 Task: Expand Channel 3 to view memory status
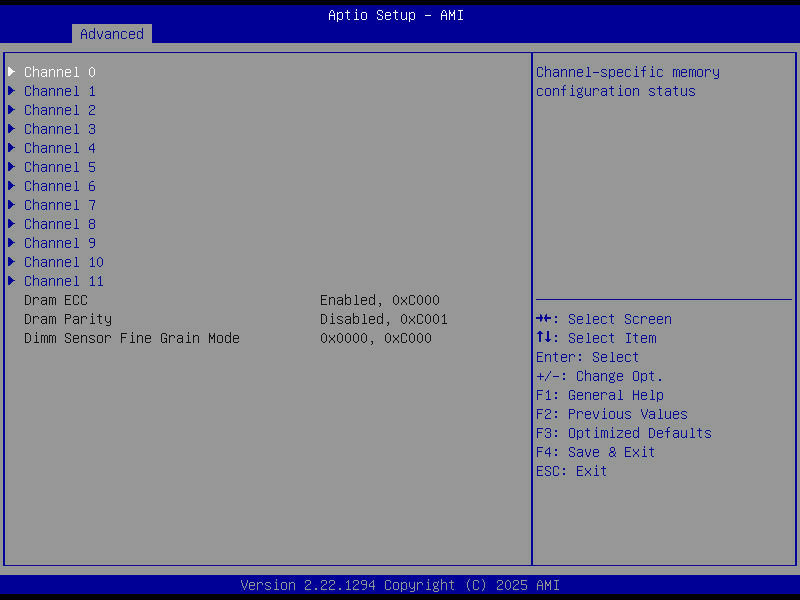pyautogui.click(x=59, y=128)
